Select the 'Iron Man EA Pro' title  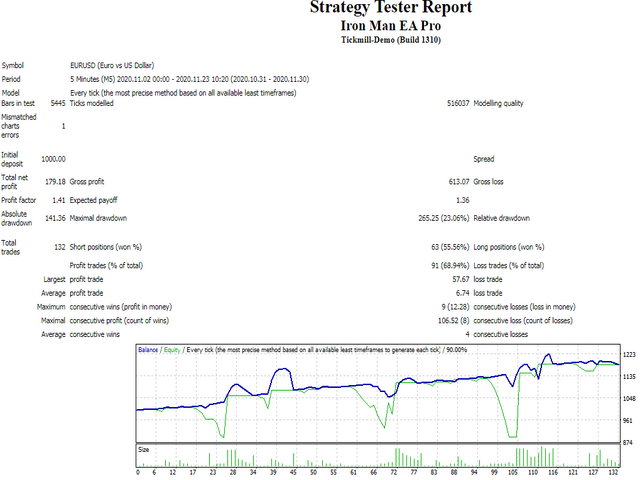point(391,26)
